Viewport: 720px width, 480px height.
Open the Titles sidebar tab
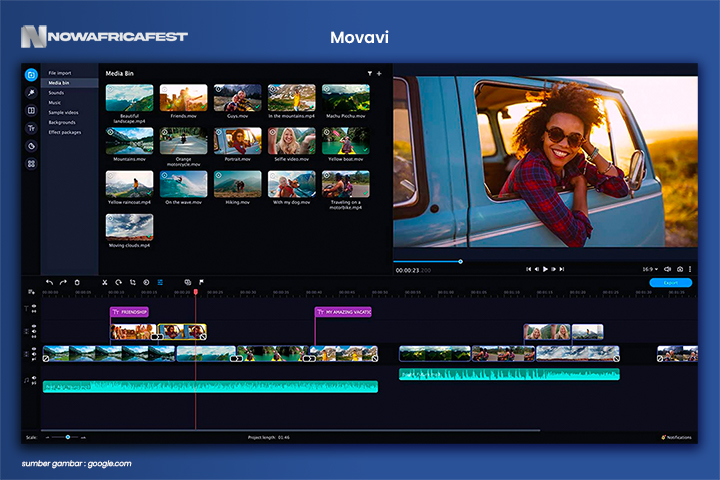[x=31, y=128]
